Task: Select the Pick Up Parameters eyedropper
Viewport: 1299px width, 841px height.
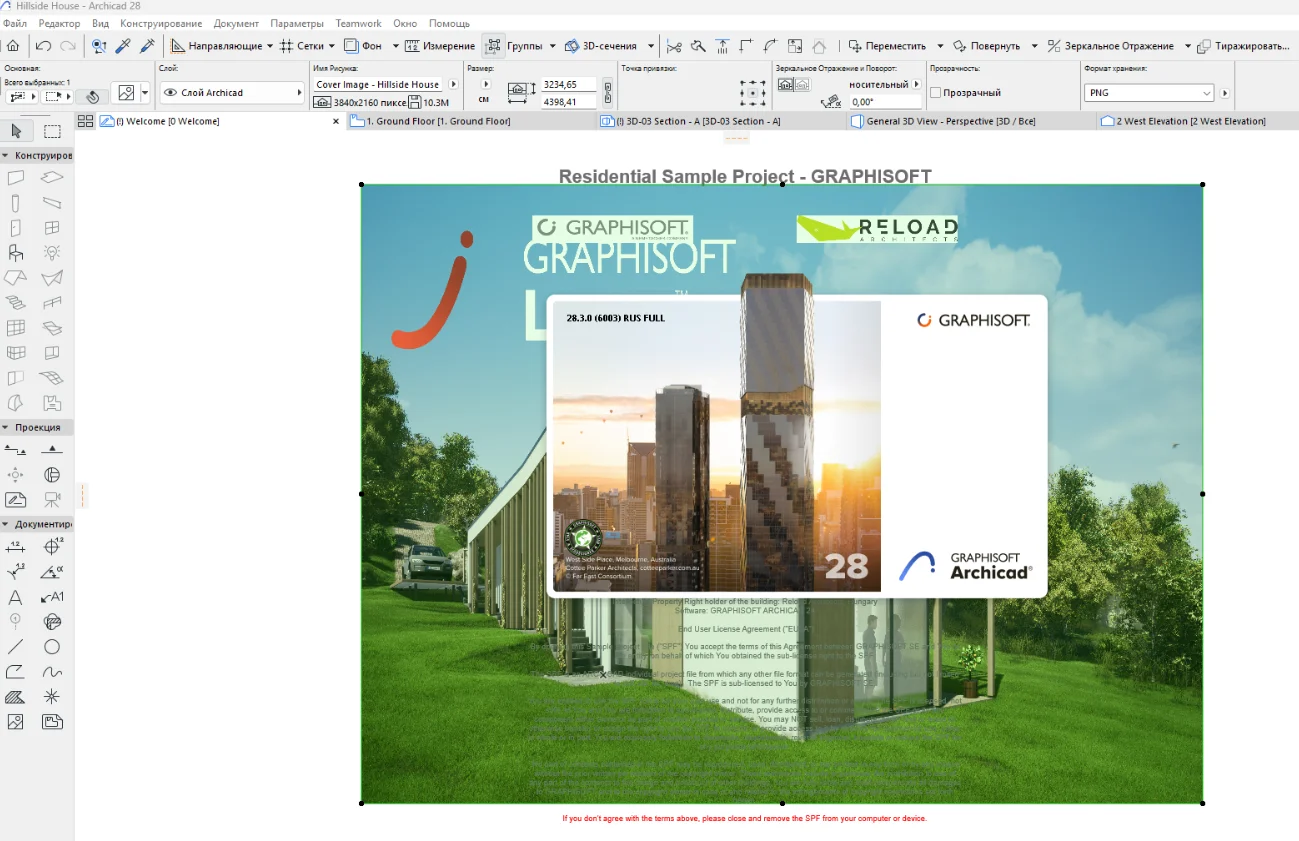Action: click(x=123, y=45)
